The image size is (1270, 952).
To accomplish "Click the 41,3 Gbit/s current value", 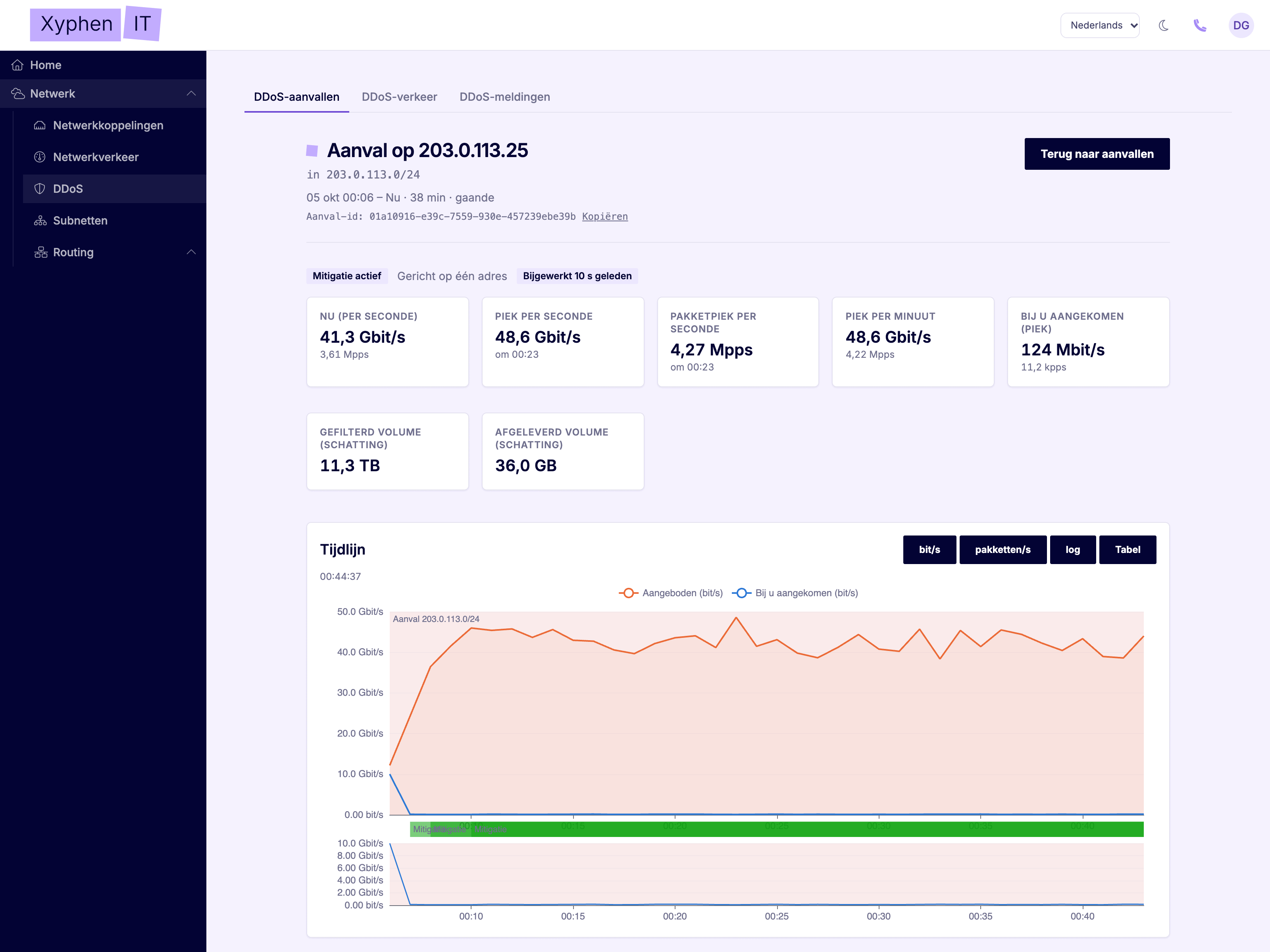I will tap(362, 337).
